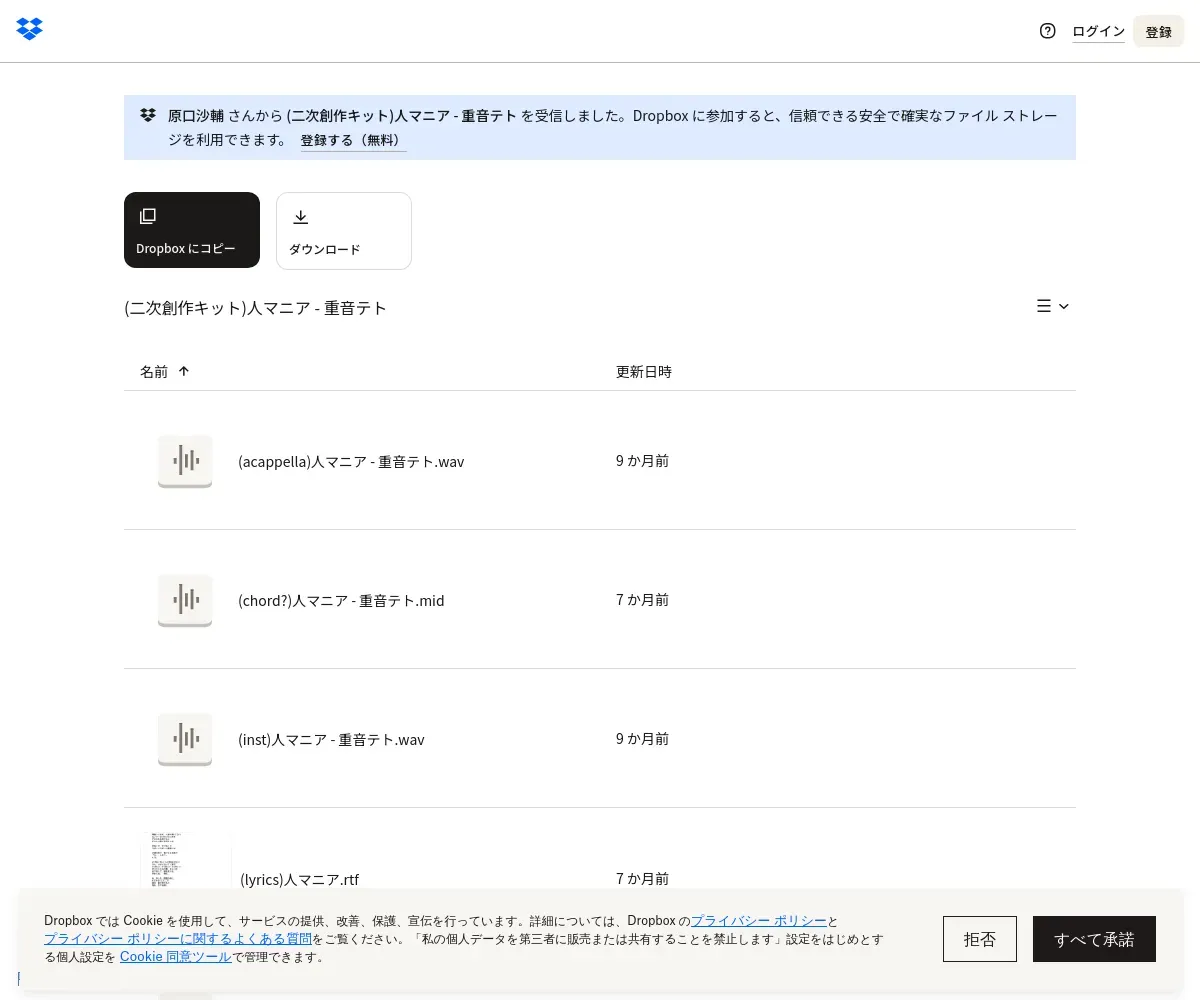Open (chord?)人マニア - 重音テト.mid file name
The height and width of the screenshot is (1000, 1200).
pos(341,600)
